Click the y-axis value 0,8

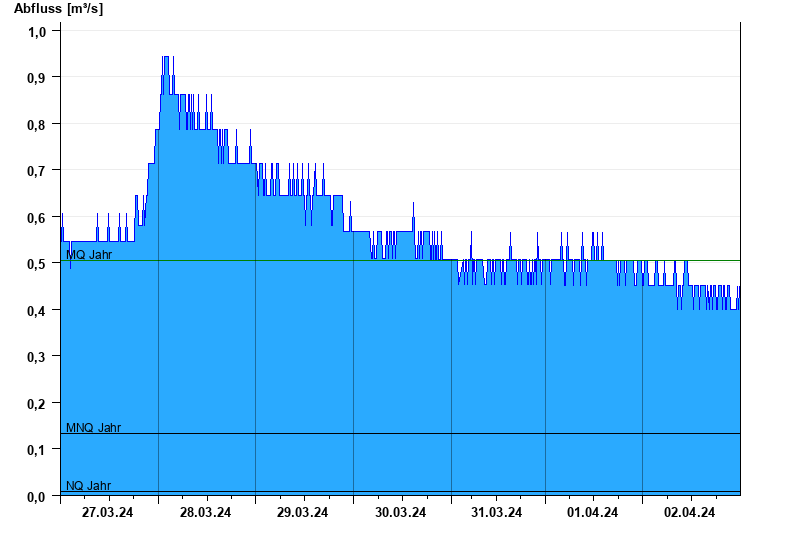[36, 124]
